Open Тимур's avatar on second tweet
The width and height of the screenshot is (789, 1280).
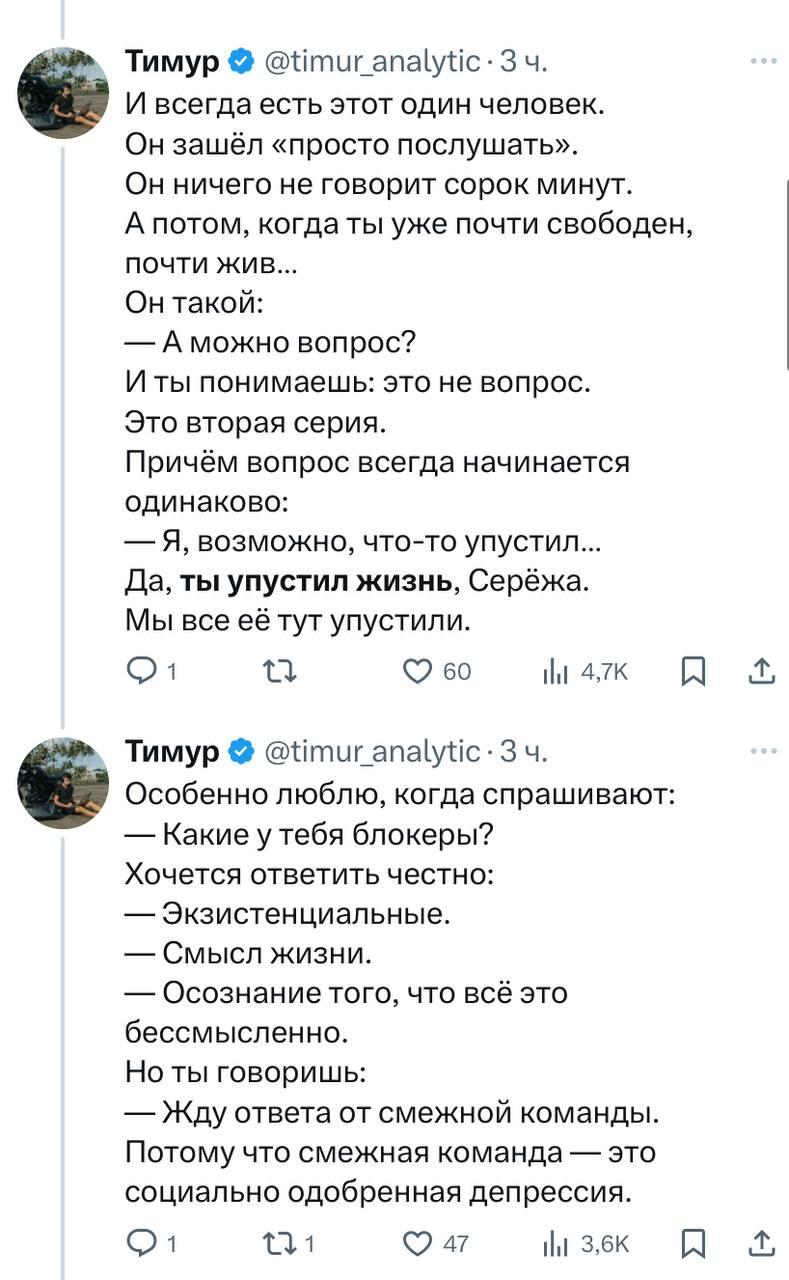point(63,783)
